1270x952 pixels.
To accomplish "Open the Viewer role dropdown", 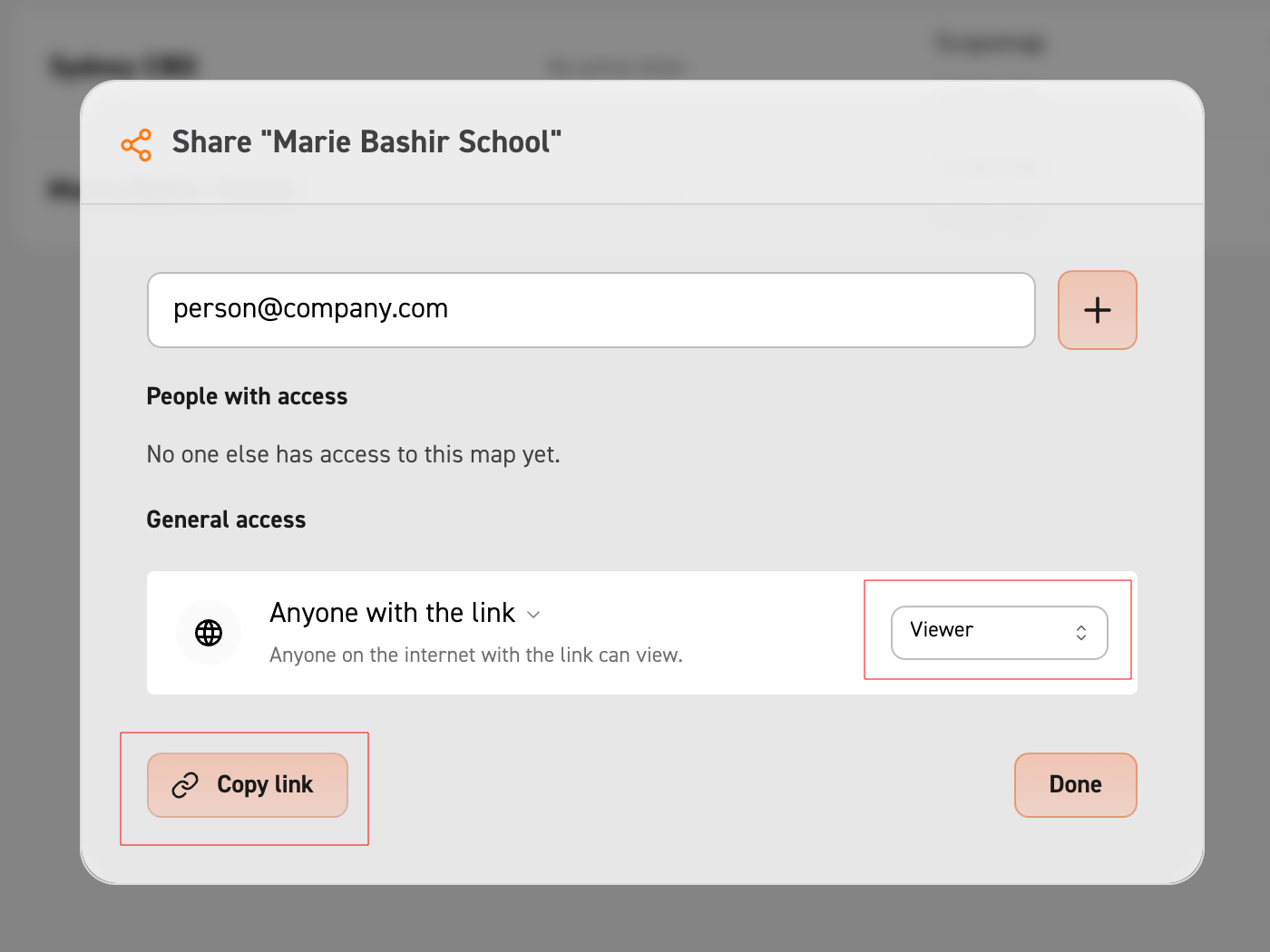I will point(999,632).
